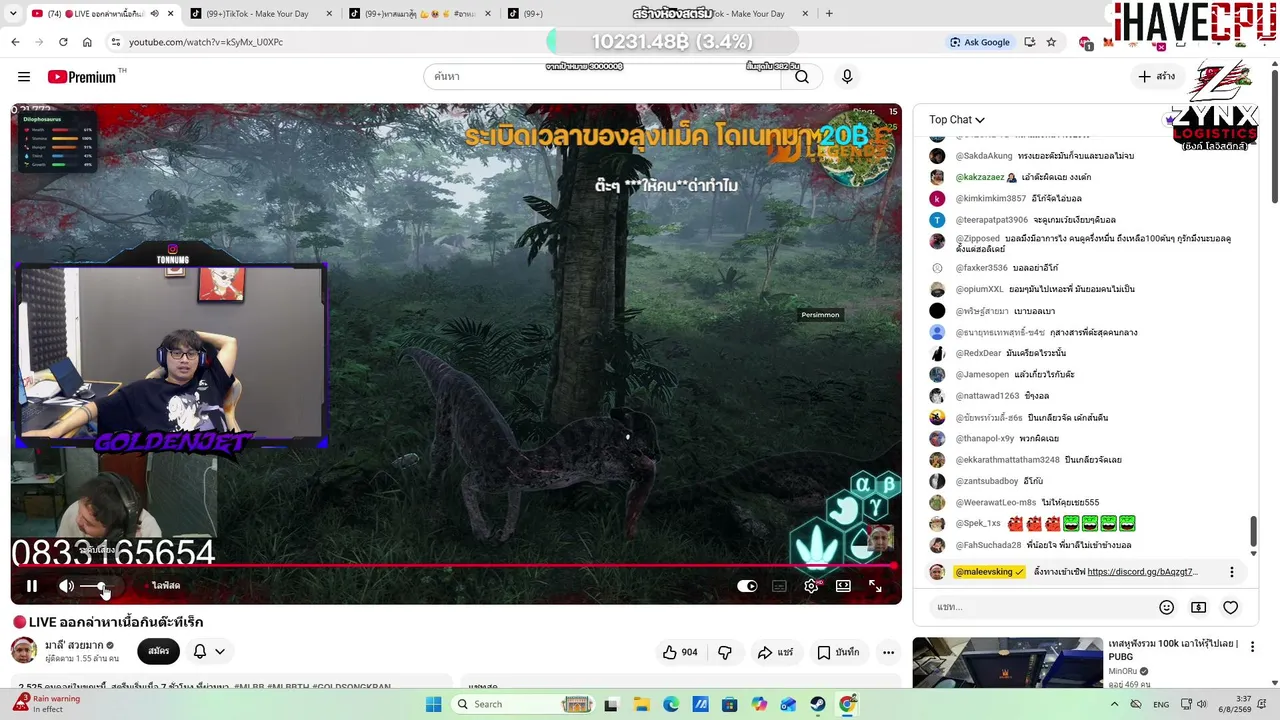Click the YouTube search field
Viewport: 1280px width, 720px height.
(602, 77)
